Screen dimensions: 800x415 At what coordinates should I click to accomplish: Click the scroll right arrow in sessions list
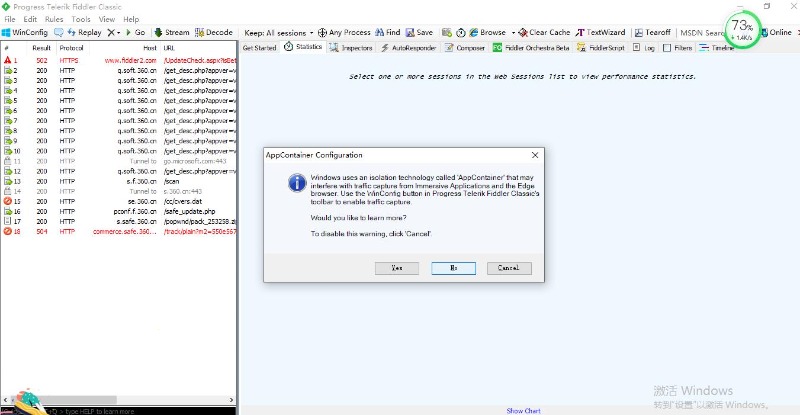point(231,400)
